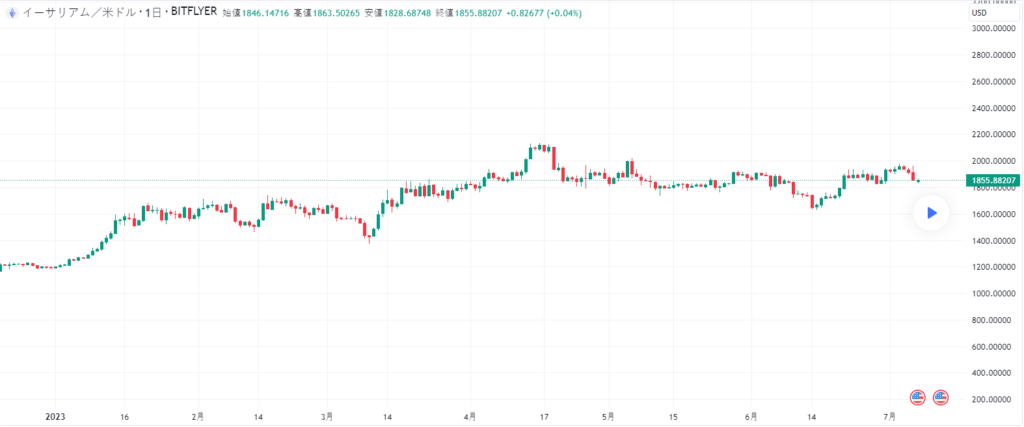The width and height of the screenshot is (1024, 427).
Task: Open the USD currency selector
Action: point(978,12)
